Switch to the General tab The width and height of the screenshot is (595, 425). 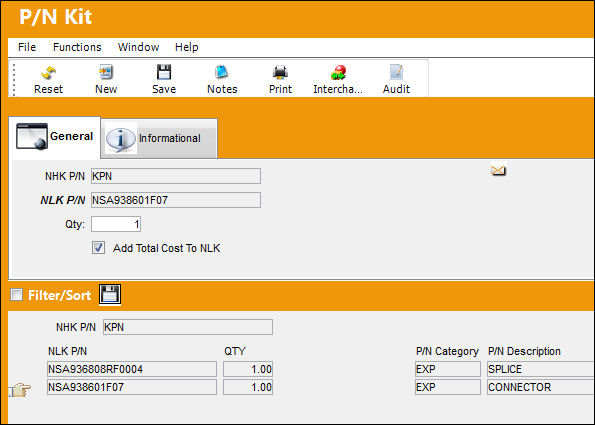[x=55, y=137]
